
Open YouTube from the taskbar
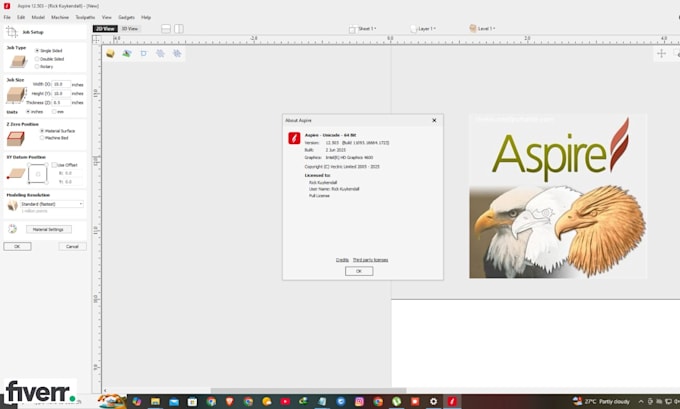pyautogui.click(x=285, y=402)
